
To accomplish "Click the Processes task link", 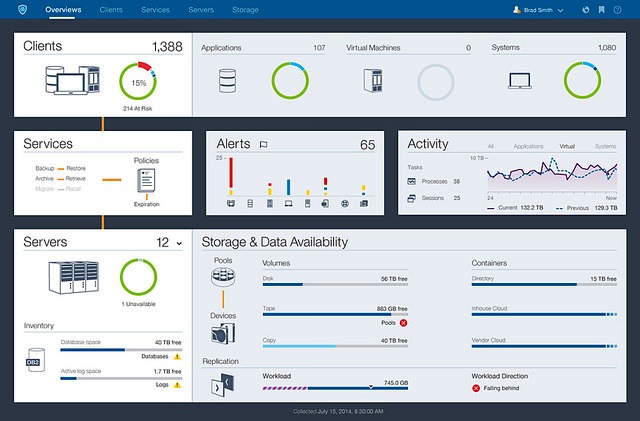I will pos(434,181).
